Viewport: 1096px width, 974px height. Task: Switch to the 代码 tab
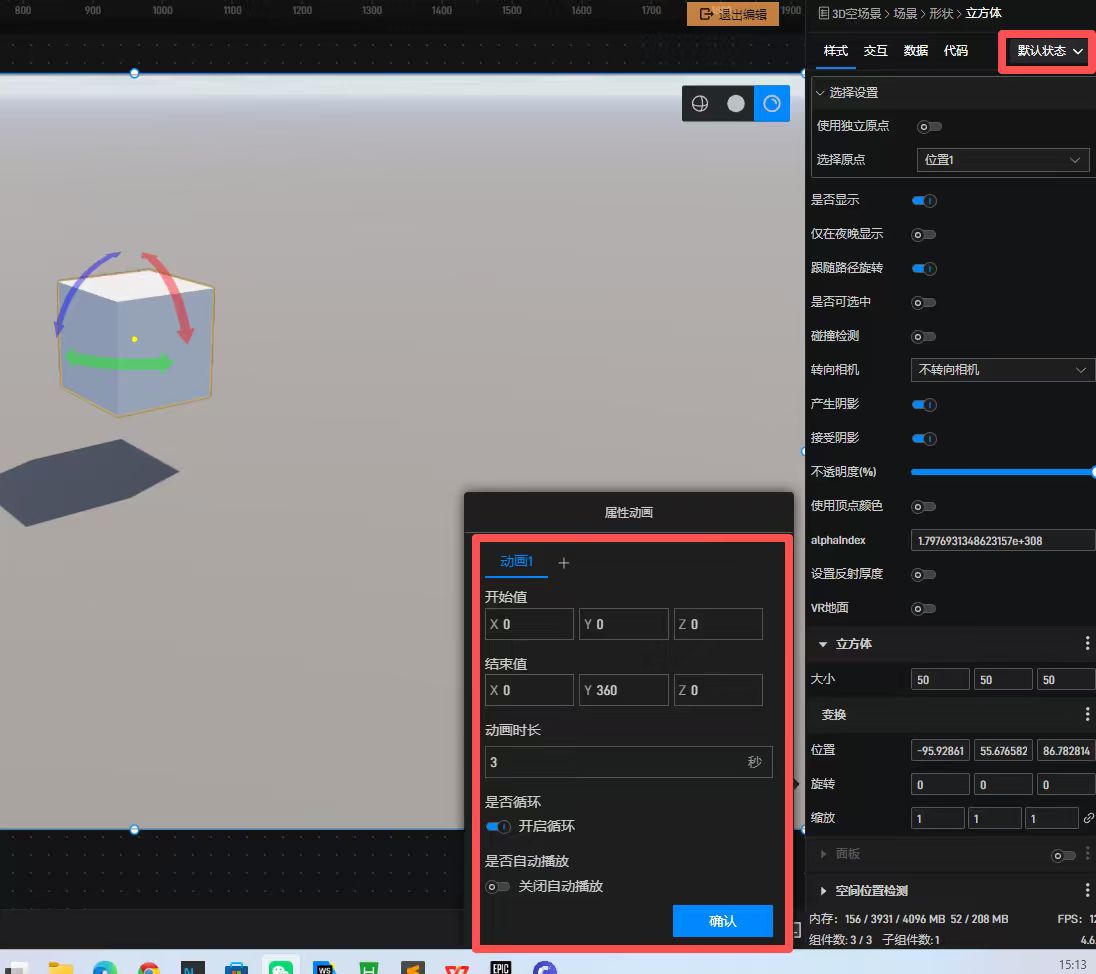955,51
